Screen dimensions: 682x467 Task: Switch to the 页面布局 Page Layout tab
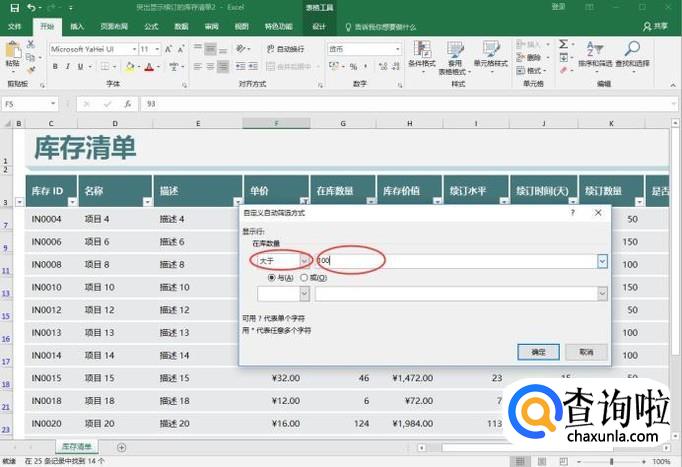[114, 27]
